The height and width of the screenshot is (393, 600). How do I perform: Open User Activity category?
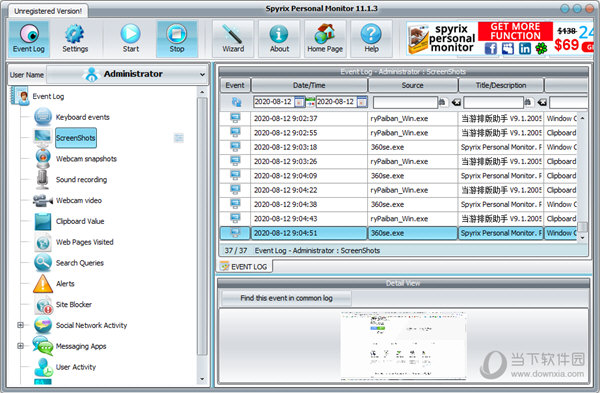coord(76,367)
